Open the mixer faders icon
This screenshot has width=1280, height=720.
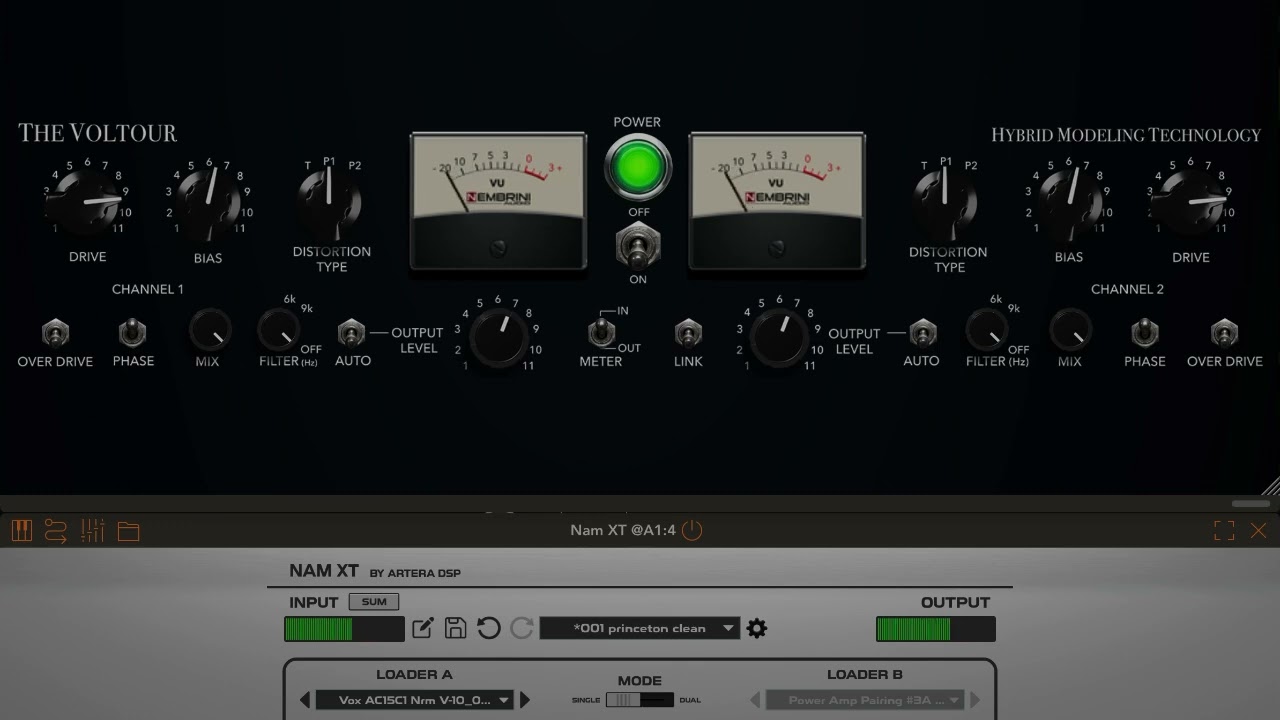(x=92, y=530)
